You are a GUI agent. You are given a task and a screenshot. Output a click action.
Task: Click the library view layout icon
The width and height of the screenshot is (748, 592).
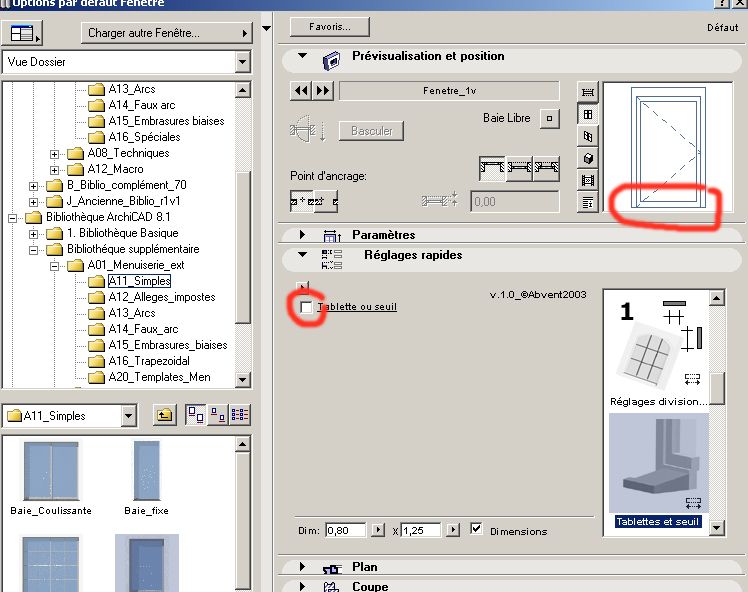[22, 33]
